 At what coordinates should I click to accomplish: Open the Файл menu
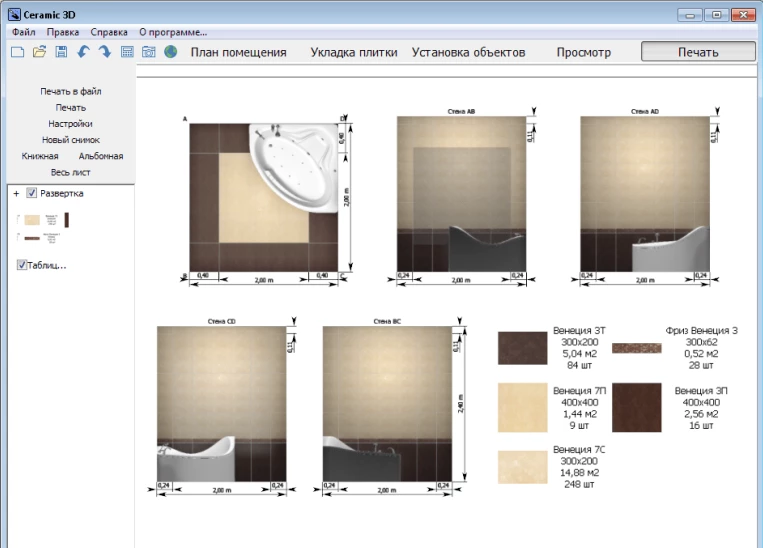(x=23, y=32)
